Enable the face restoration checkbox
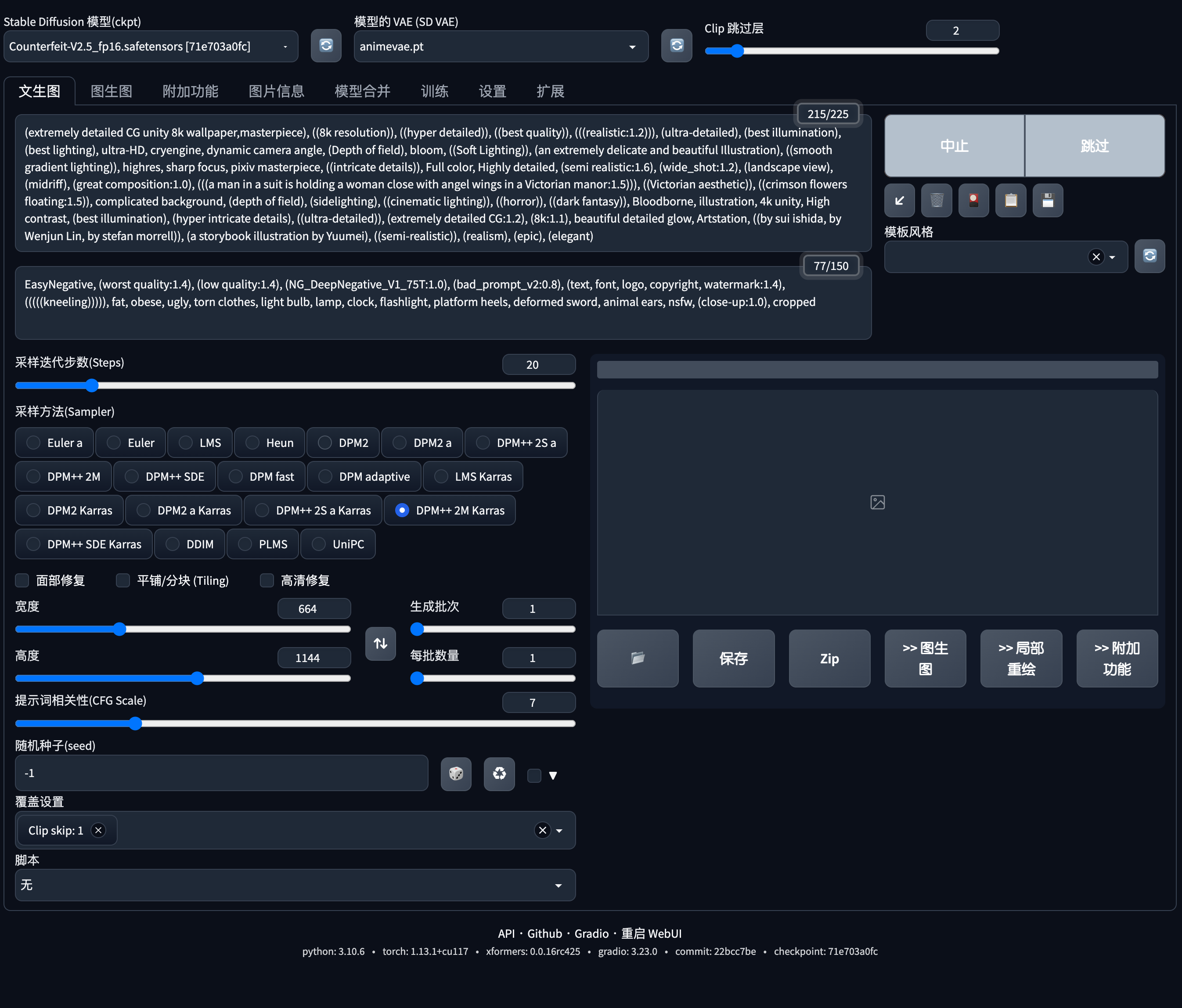Viewport: 1182px width, 1008px height. point(22,581)
